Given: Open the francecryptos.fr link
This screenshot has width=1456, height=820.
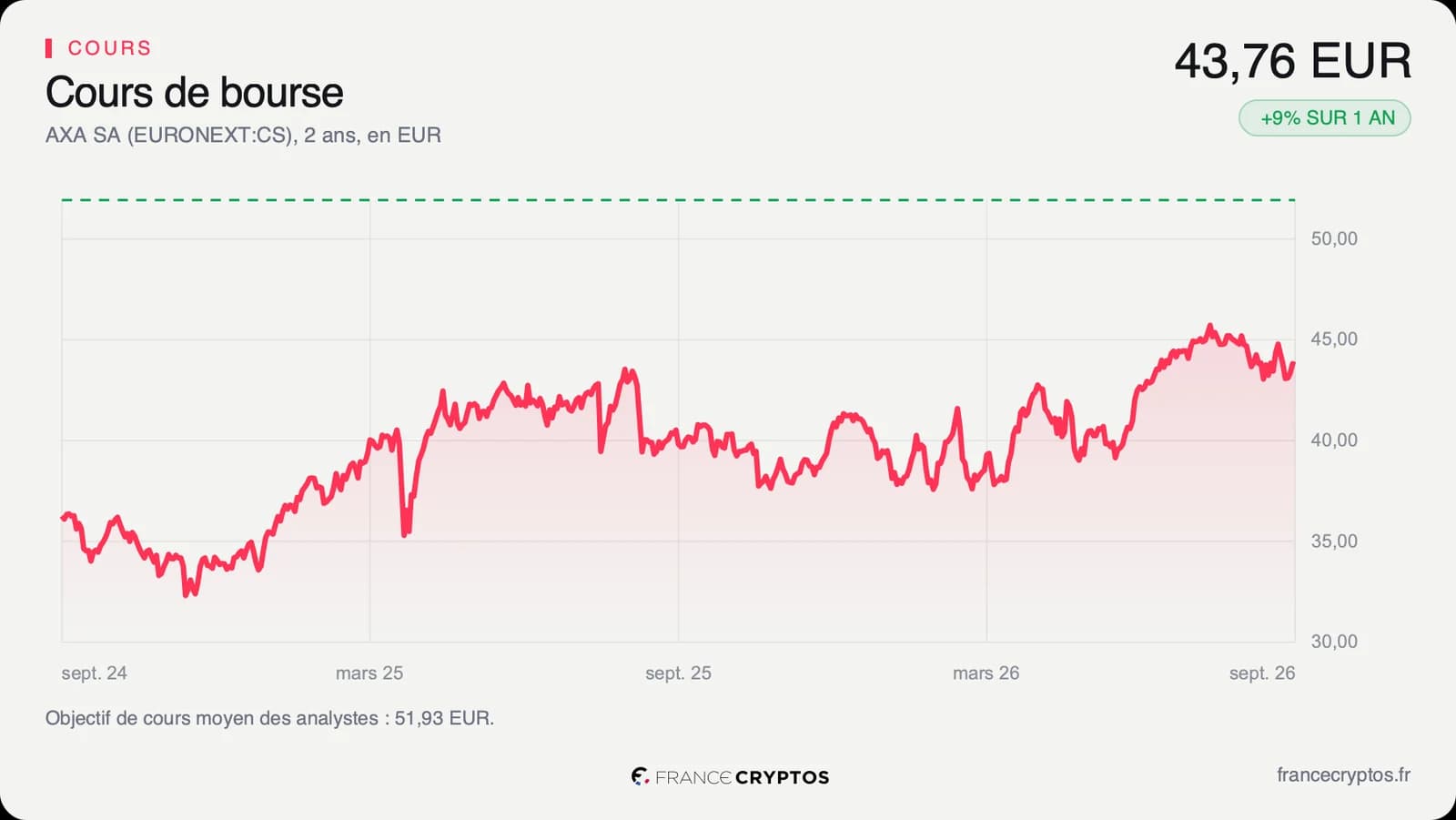Looking at the screenshot, I should pos(1343,775).
